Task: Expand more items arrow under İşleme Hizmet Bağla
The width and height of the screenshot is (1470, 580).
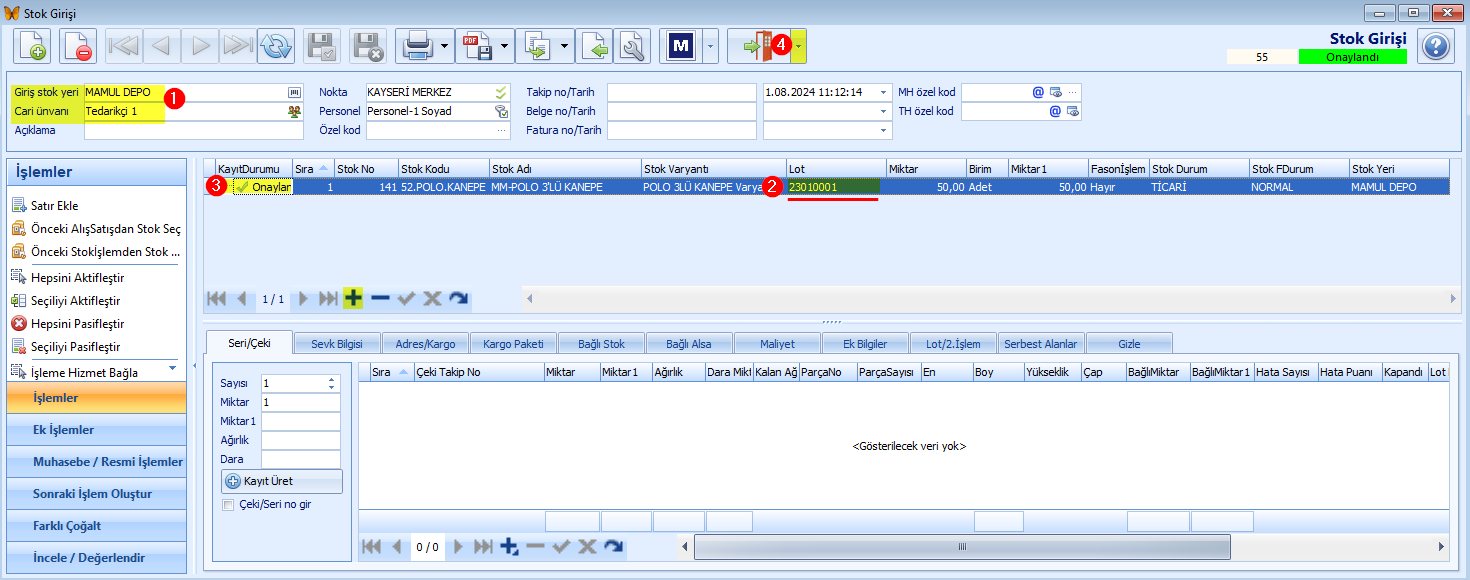Action: tap(171, 367)
